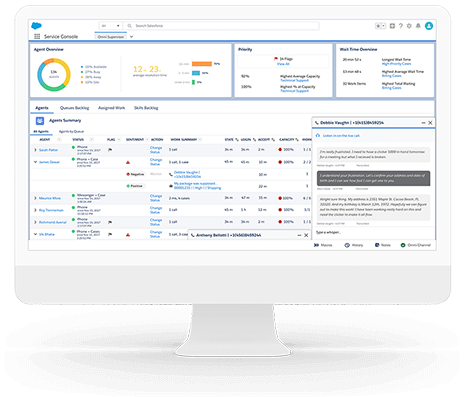The image size is (466, 397).
Task: Open the App Launcher grid icon
Action: (37, 36)
